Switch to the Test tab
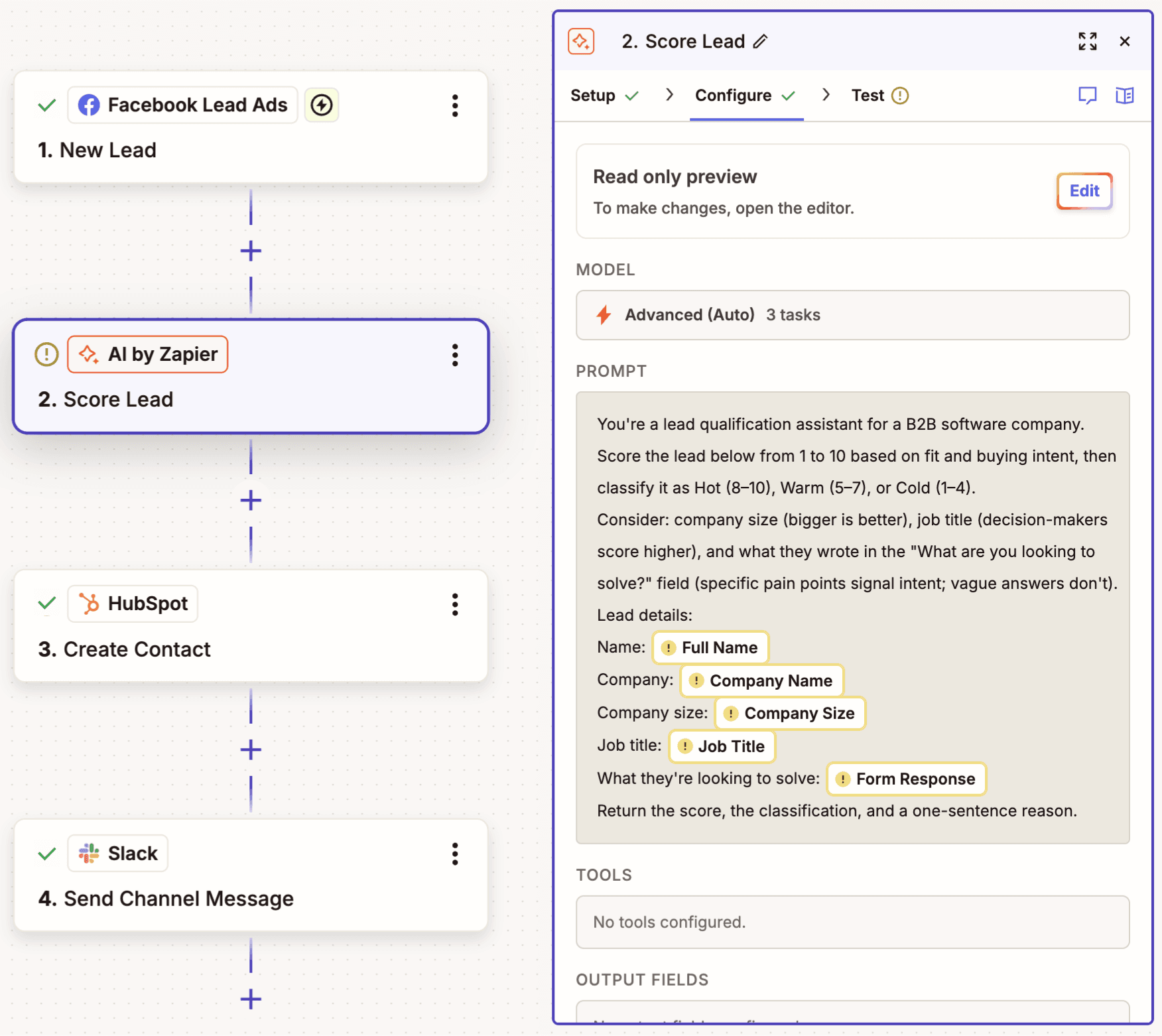Image resolution: width=1162 pixels, height=1036 pixels. (879, 96)
